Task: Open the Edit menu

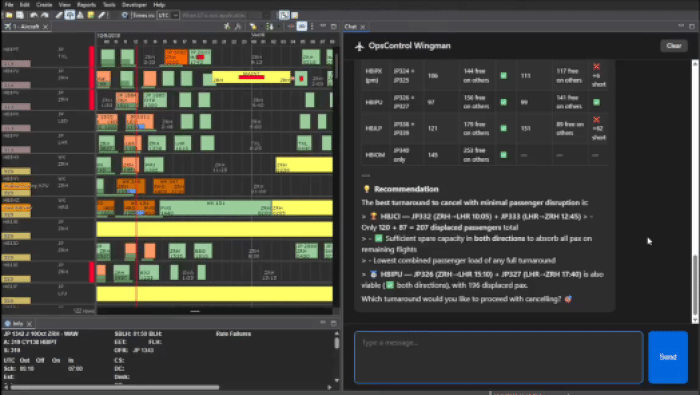Action: (25, 4)
